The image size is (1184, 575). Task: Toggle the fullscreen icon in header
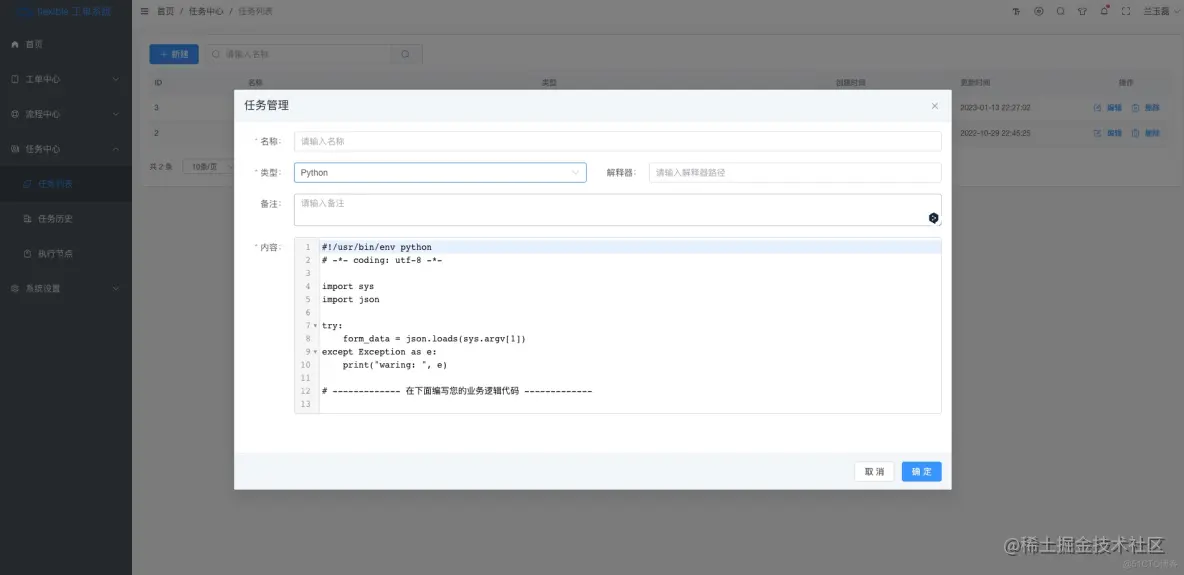(1126, 11)
